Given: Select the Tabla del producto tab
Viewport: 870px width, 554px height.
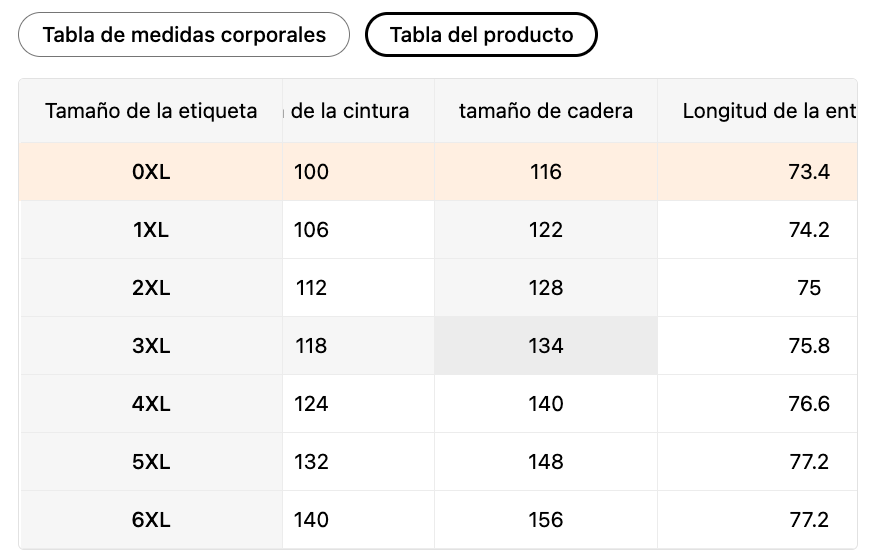Looking at the screenshot, I should pyautogui.click(x=481, y=35).
